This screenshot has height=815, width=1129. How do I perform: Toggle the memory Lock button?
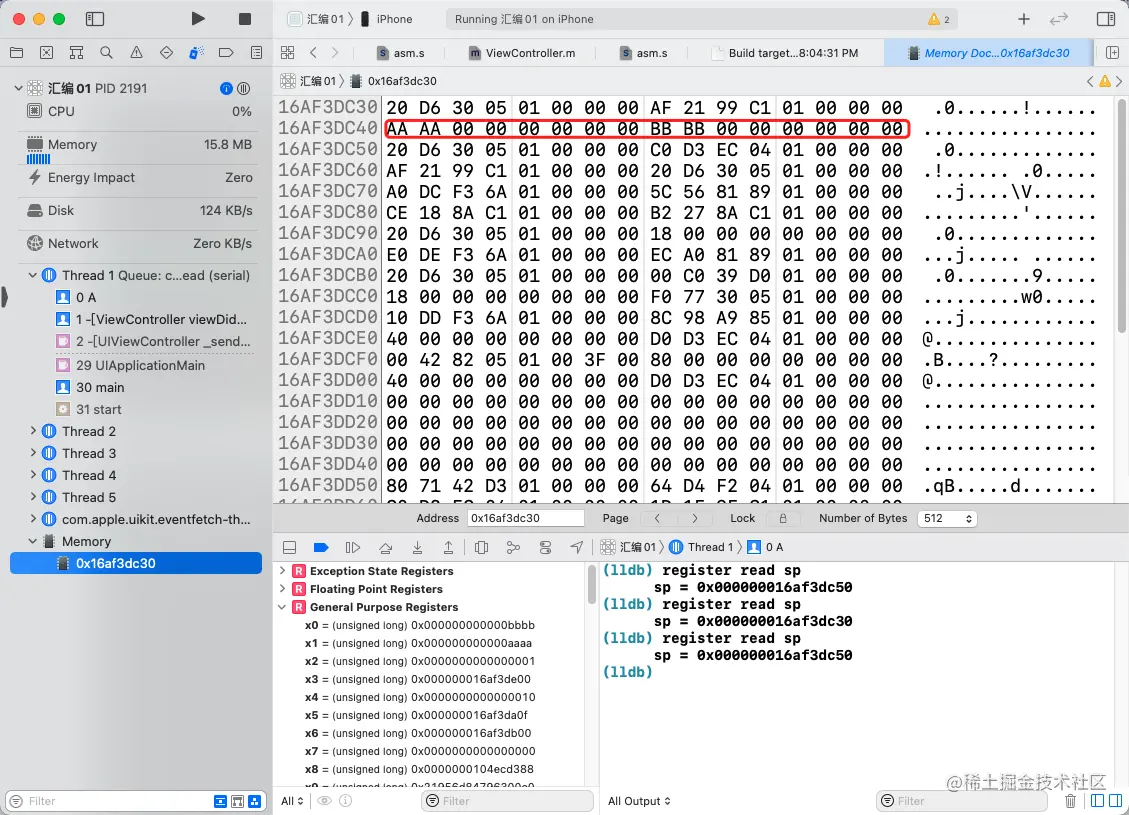783,518
